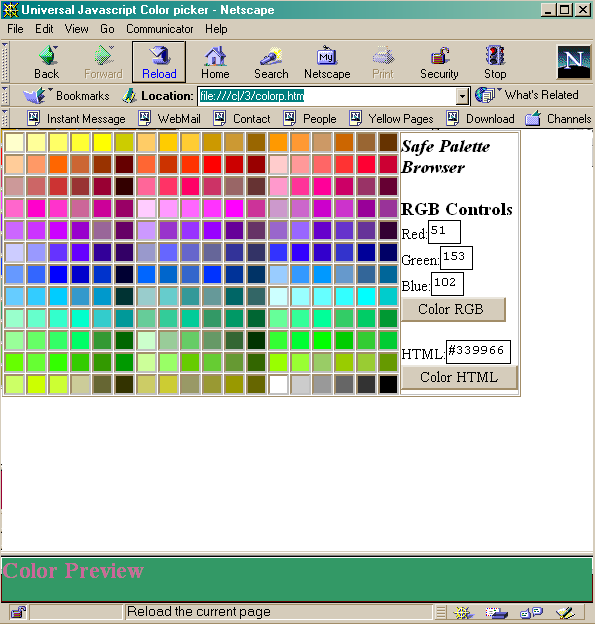
Task: Open My Netscape toolbar icon
Action: pyautogui.click(x=327, y=55)
